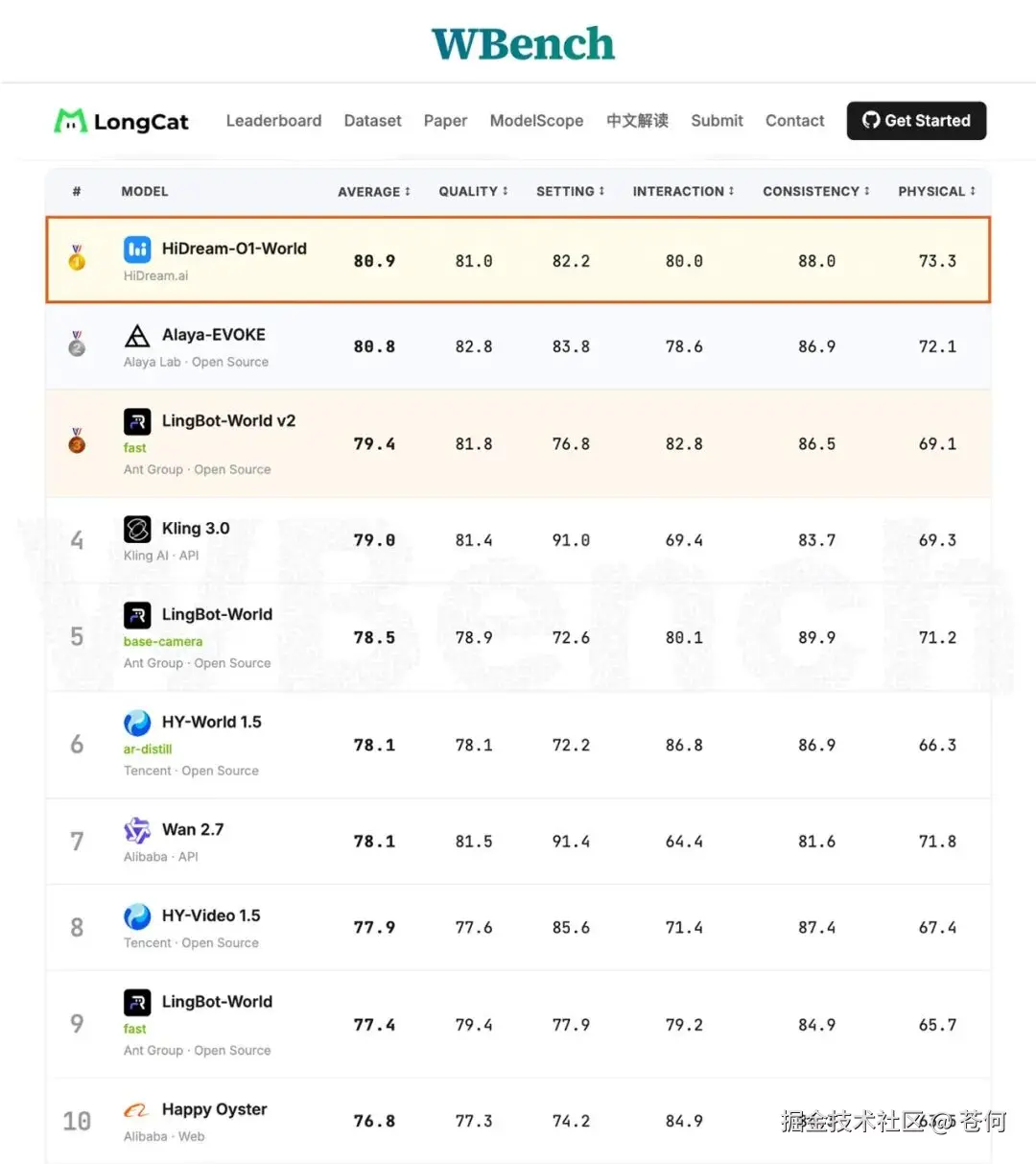Sort by INTERACTION column arrows

731,191
